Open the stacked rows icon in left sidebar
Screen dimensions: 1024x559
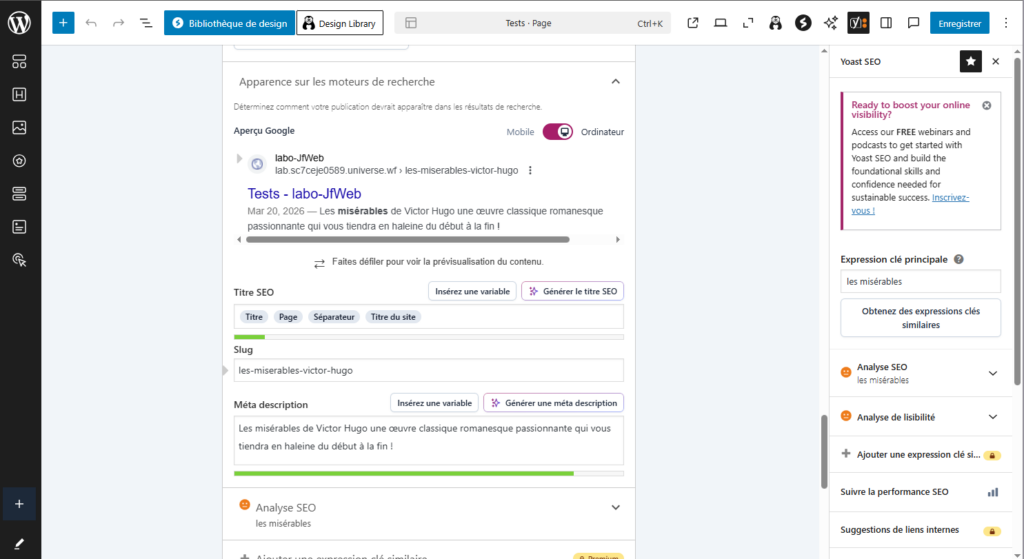point(20,194)
